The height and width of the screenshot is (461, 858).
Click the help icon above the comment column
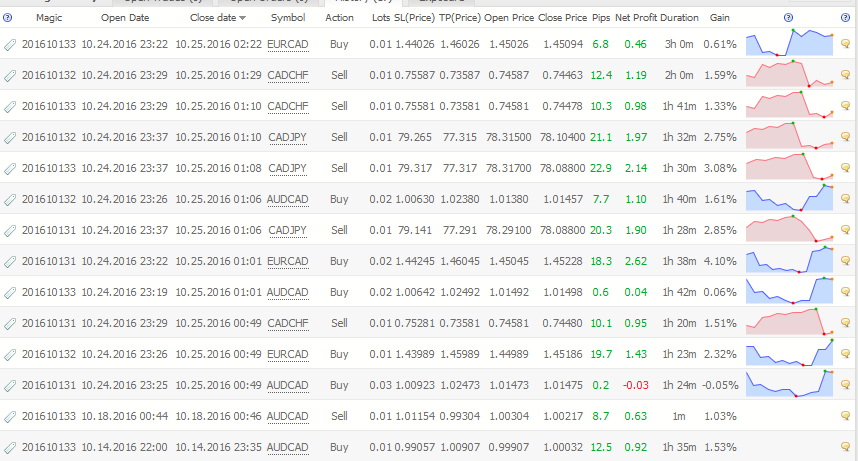[x=845, y=18]
